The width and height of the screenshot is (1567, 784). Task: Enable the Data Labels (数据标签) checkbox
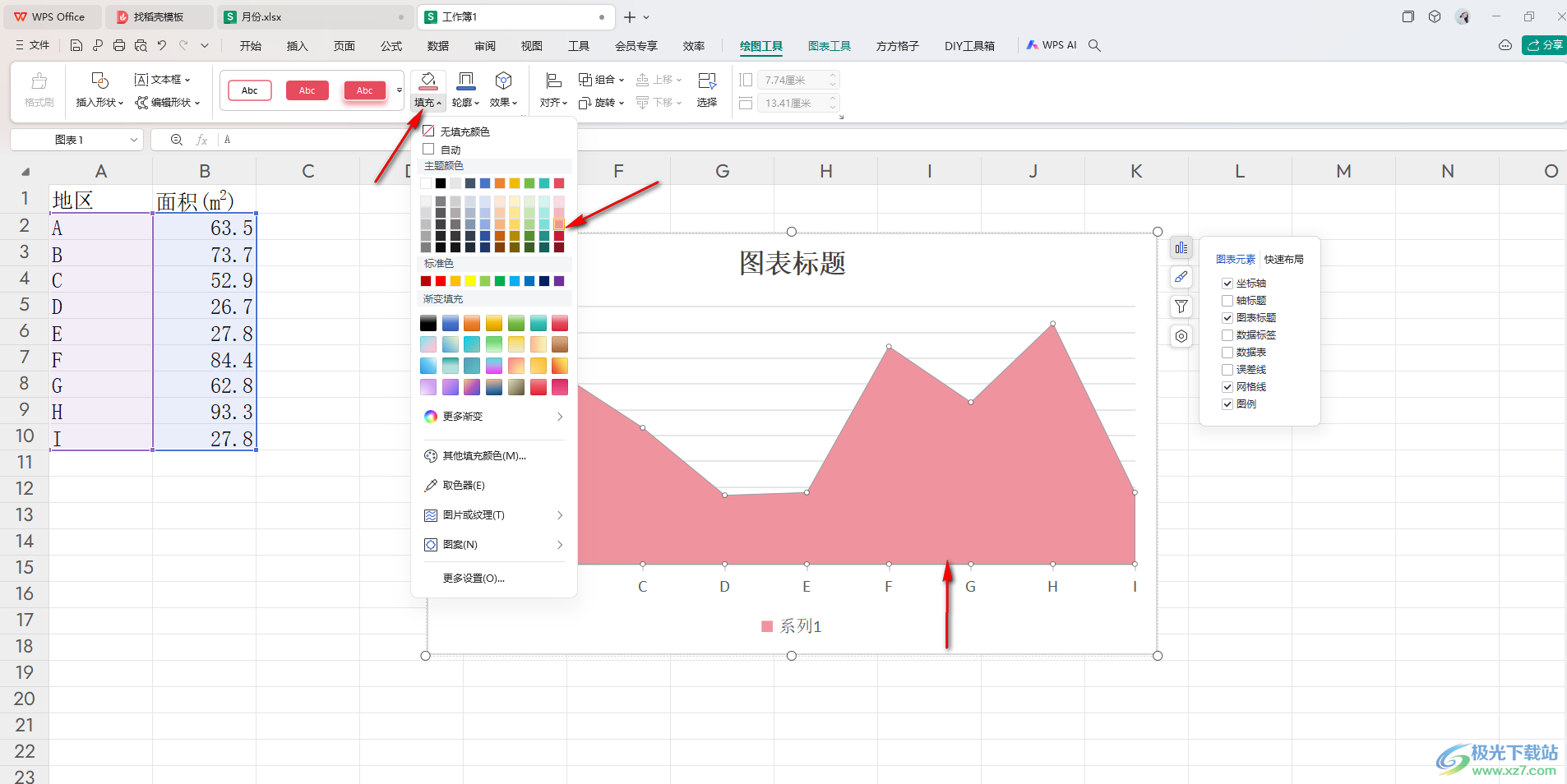tap(1227, 335)
